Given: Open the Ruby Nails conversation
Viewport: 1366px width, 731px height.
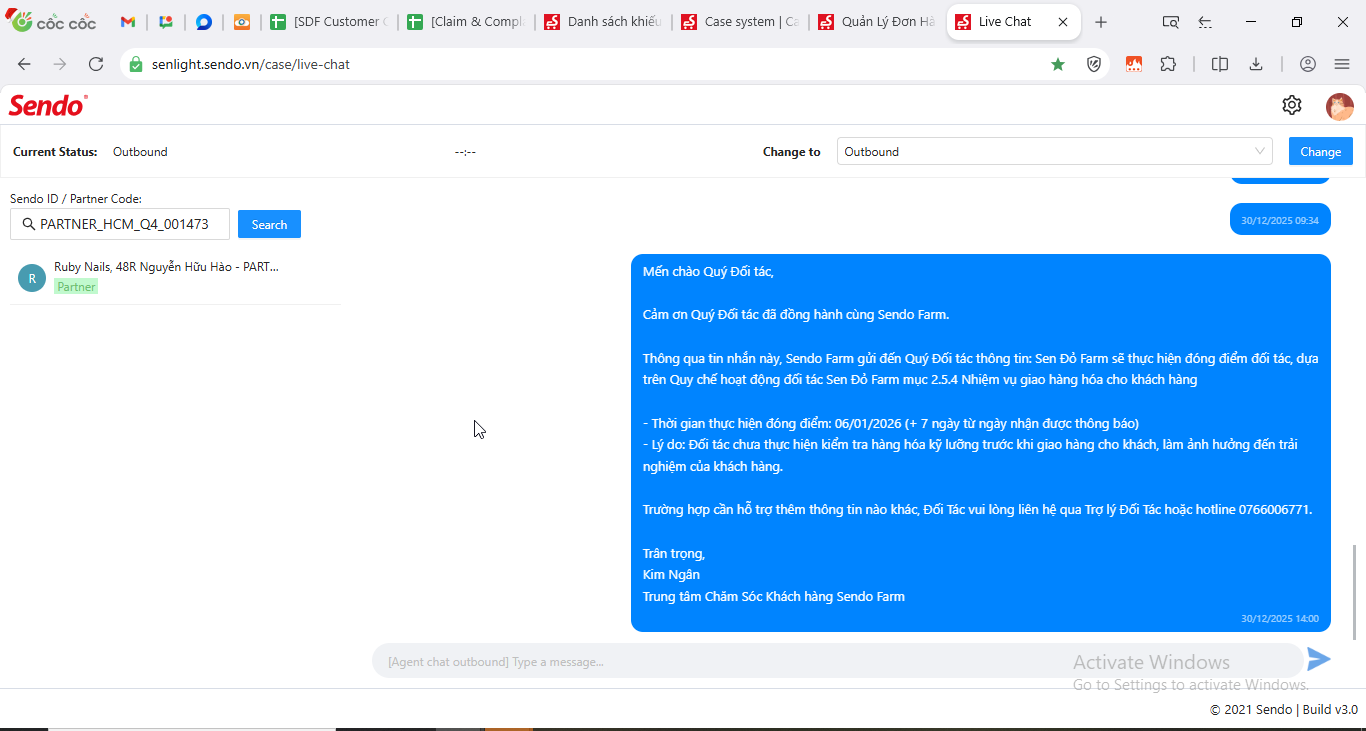Looking at the screenshot, I should coord(175,277).
